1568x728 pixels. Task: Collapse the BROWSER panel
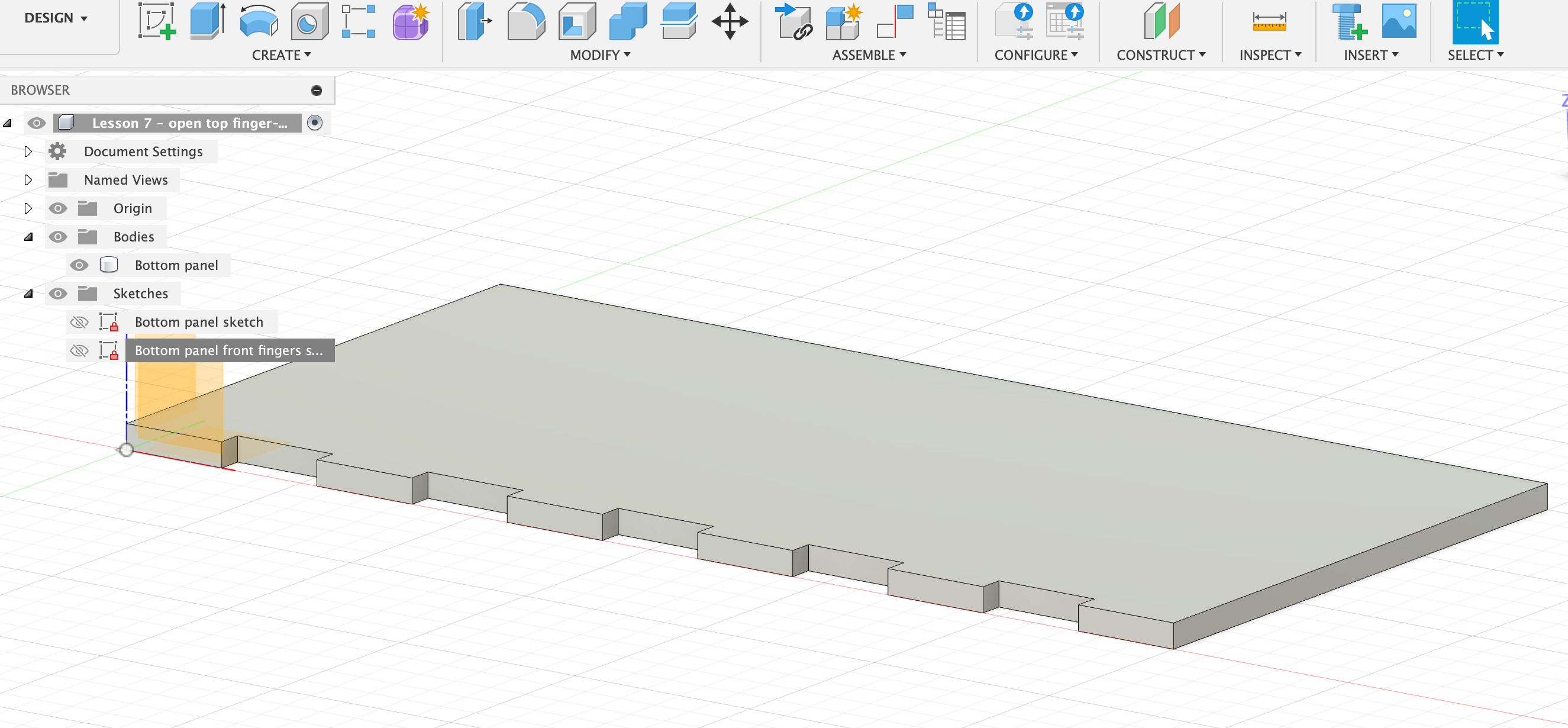click(x=317, y=91)
